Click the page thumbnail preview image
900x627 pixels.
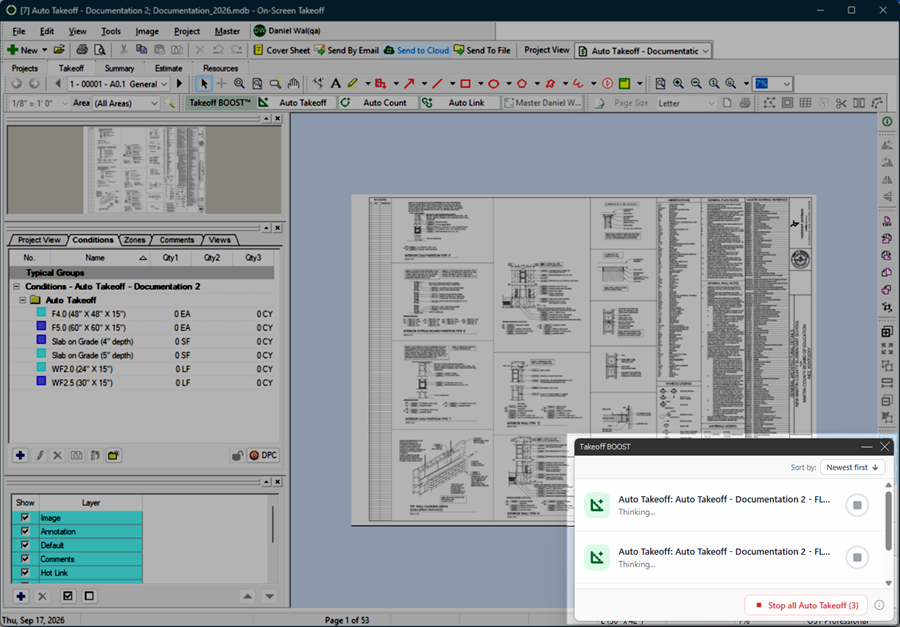pos(145,170)
